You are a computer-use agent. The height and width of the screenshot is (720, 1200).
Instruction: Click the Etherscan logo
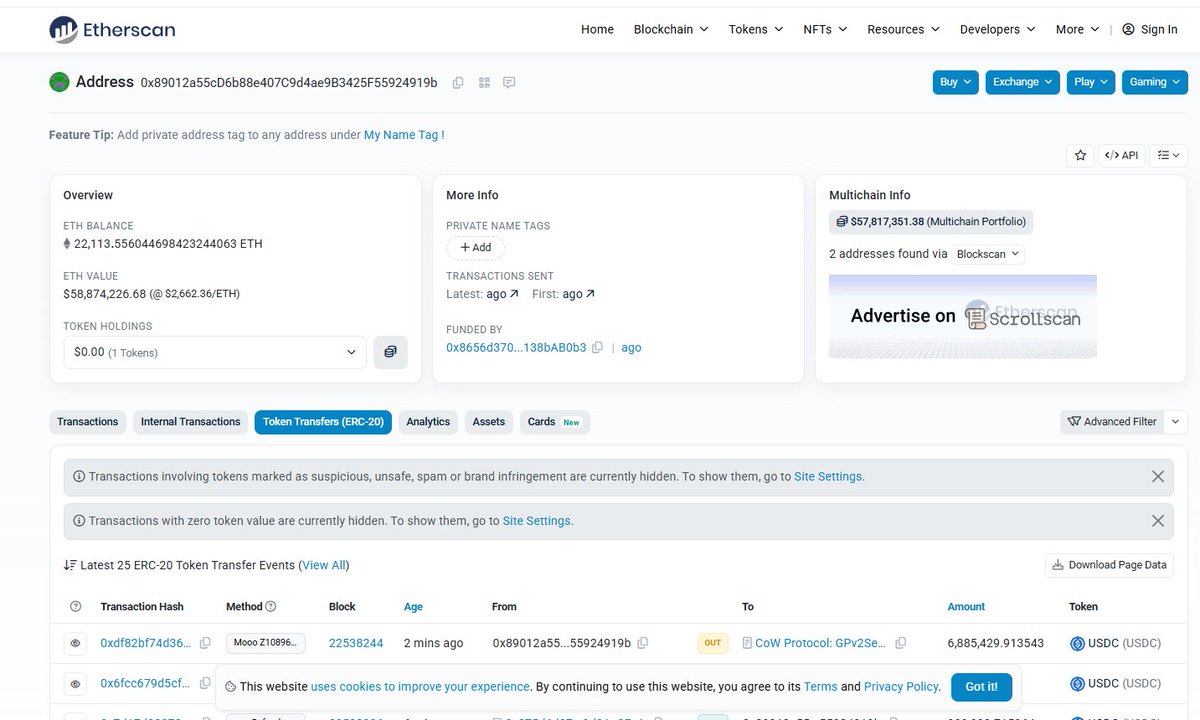[x=112, y=29]
